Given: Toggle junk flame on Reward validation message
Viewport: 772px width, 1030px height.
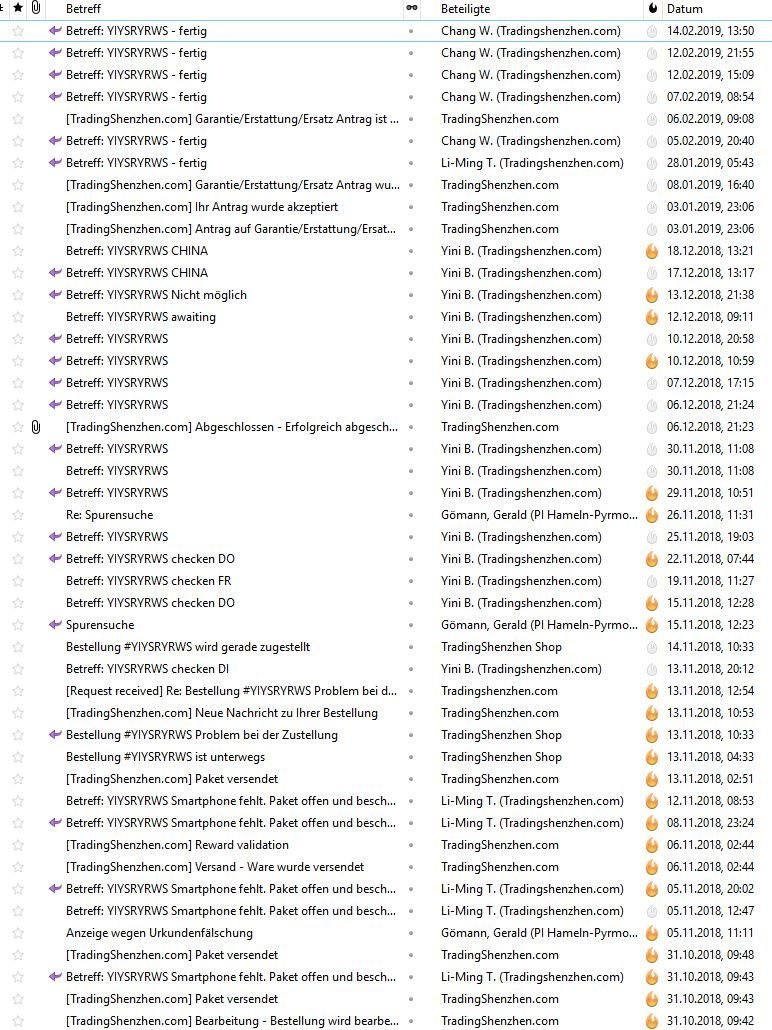Looking at the screenshot, I should pos(652,845).
